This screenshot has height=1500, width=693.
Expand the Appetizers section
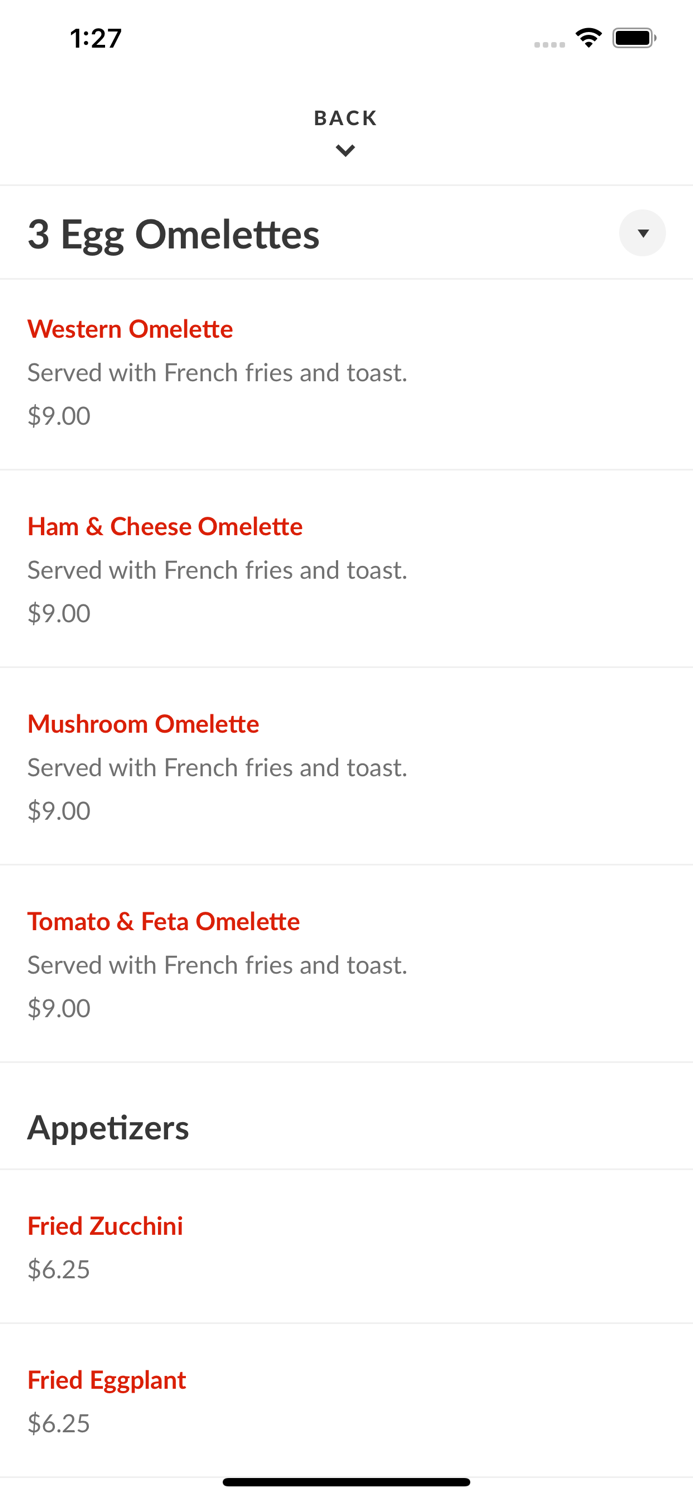click(x=108, y=1126)
